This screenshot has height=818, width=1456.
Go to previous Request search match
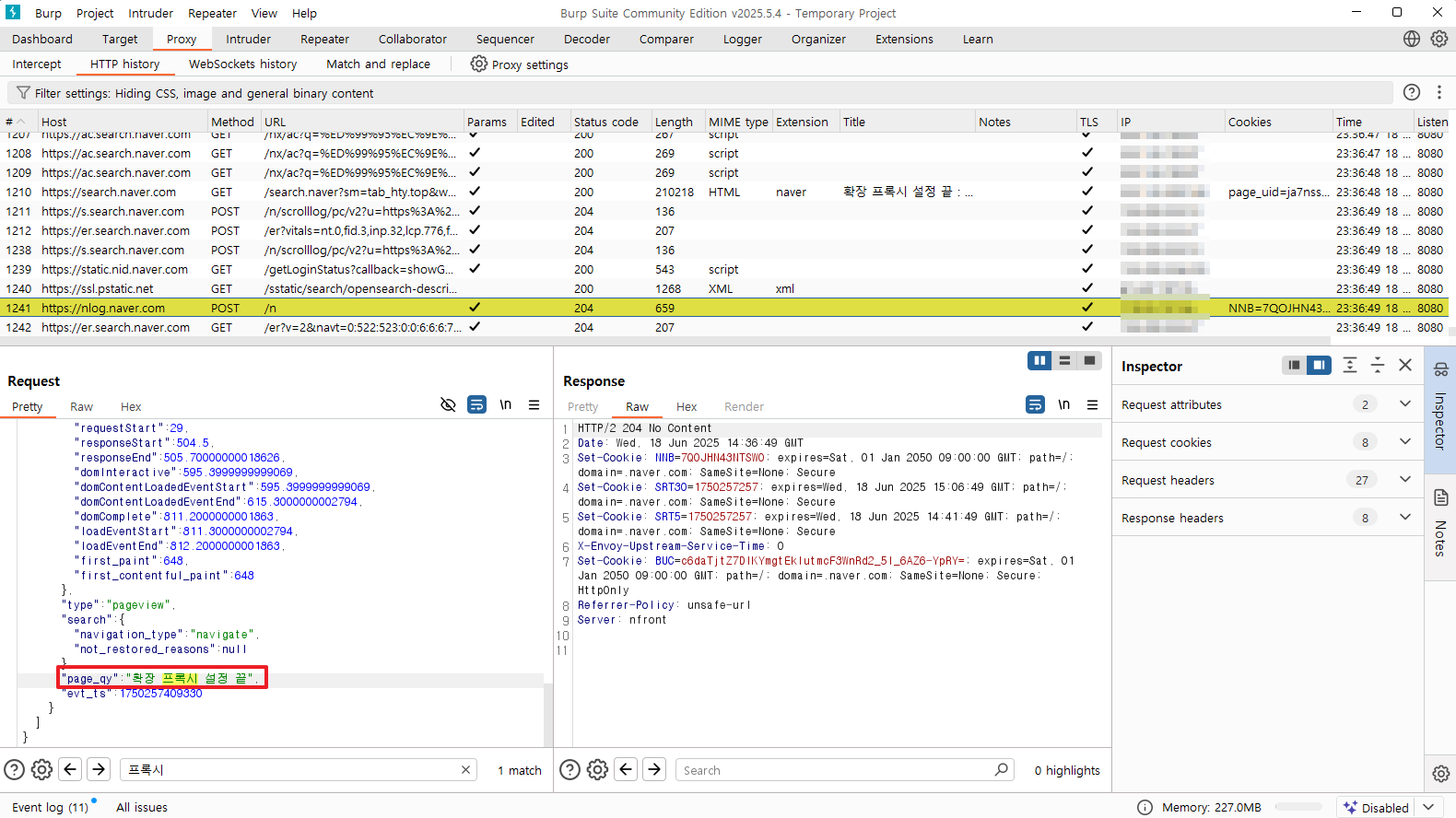(x=70, y=769)
